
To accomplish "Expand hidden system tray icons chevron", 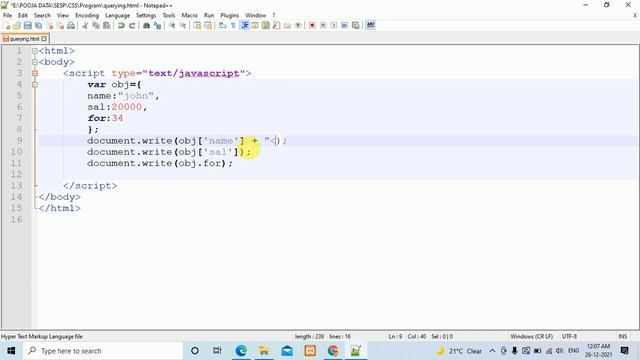I will click(x=492, y=351).
